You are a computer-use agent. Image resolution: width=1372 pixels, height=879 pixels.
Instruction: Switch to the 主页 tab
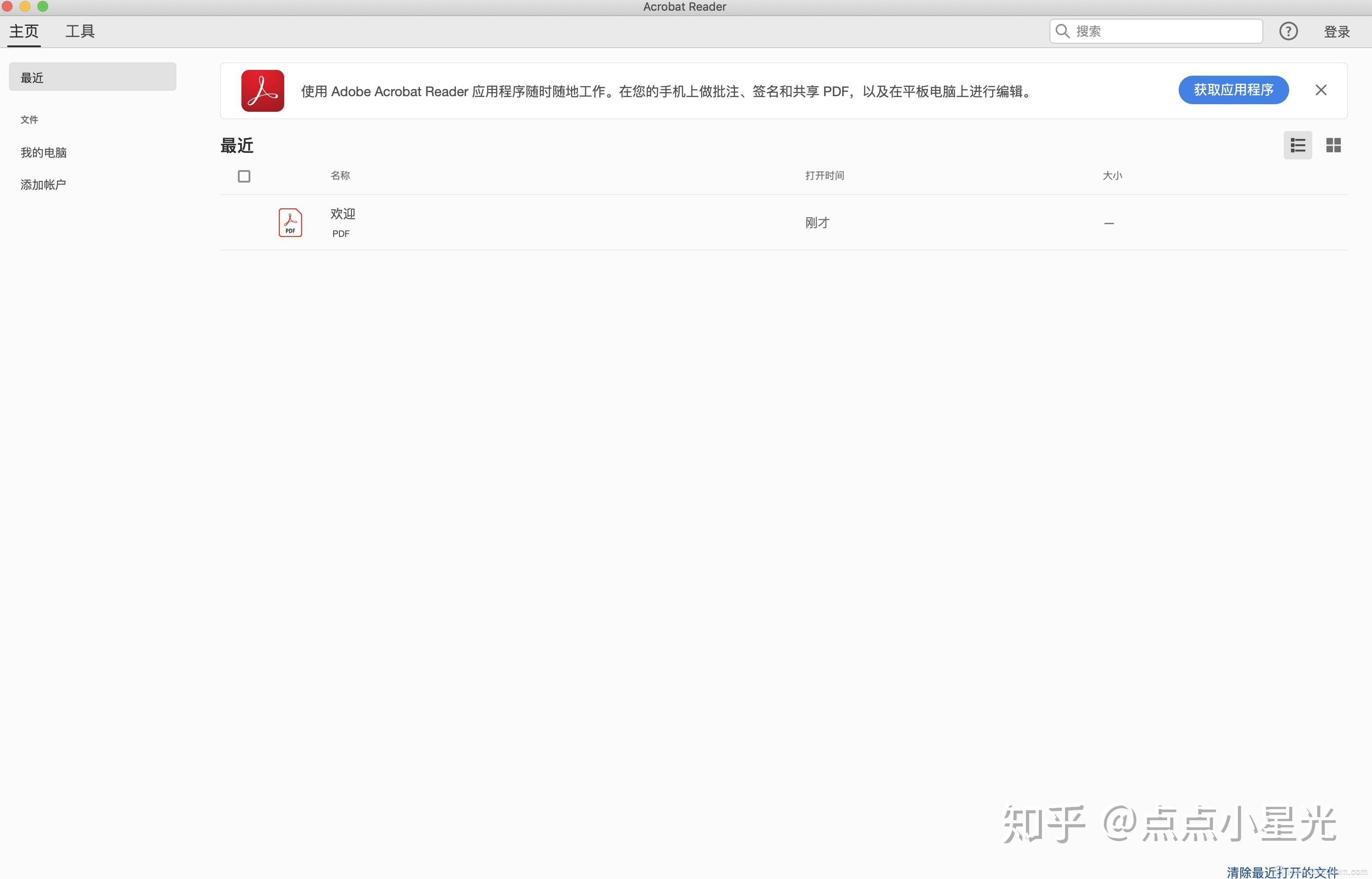coord(24,31)
